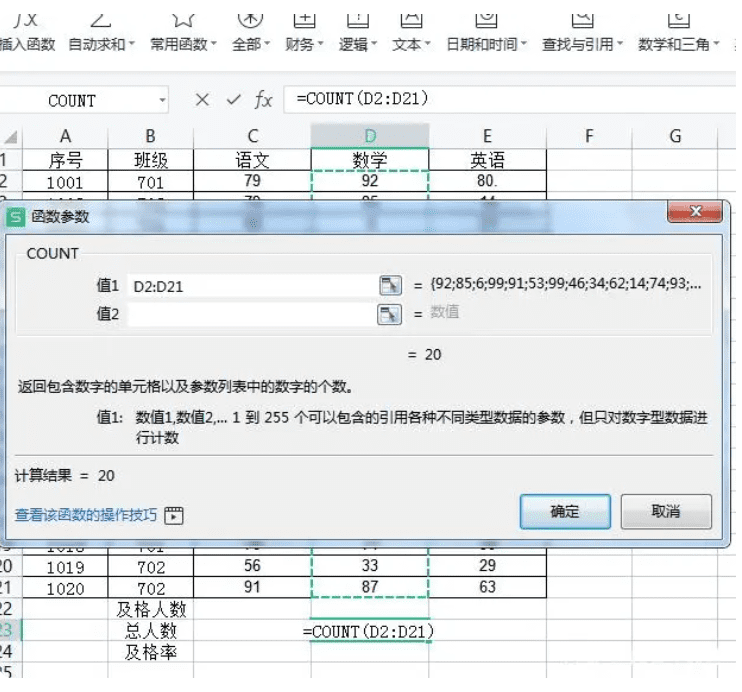This screenshot has height=692, width=742.
Task: Click the 确定 OK button
Action: click(565, 512)
